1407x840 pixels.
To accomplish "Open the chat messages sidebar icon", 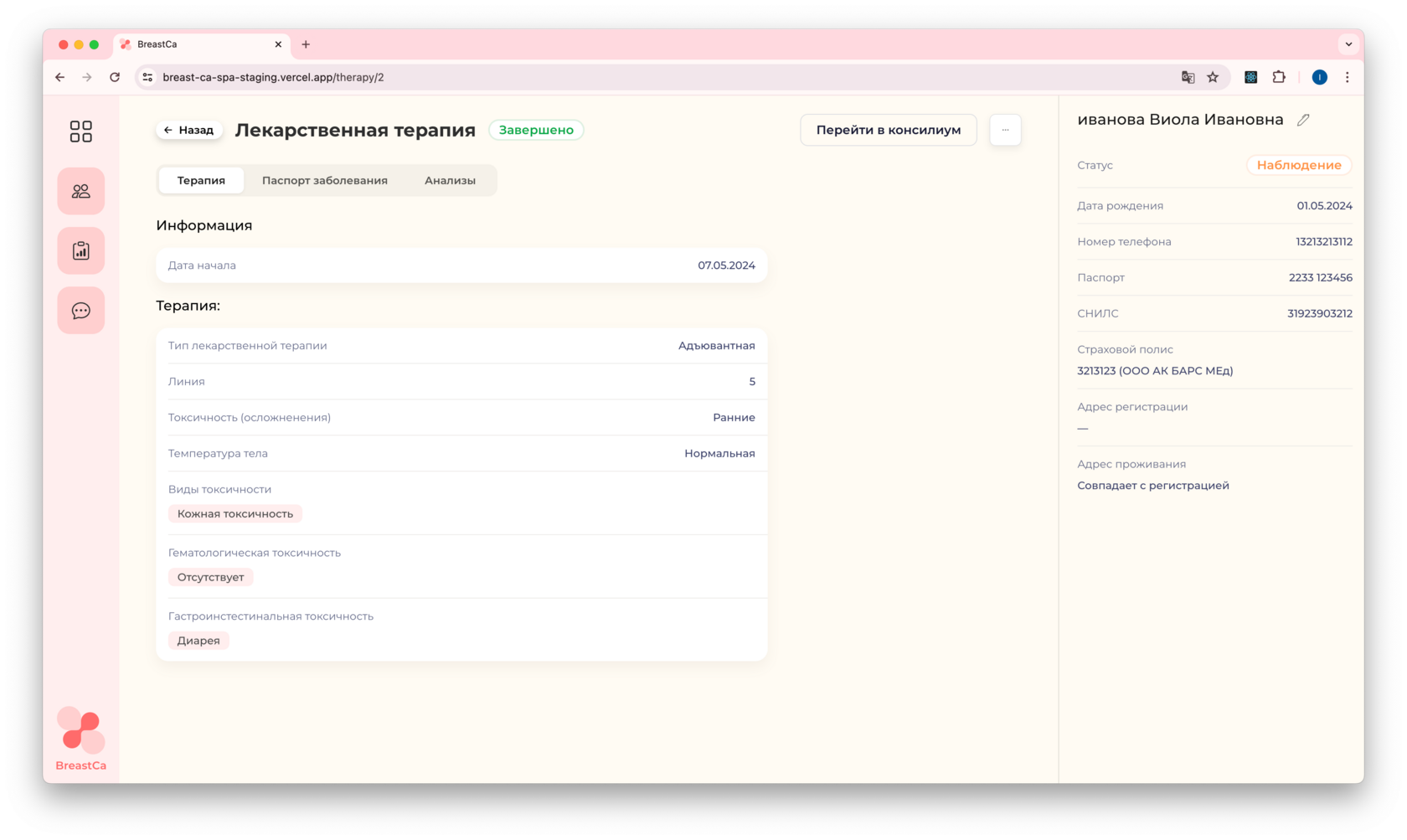I will point(80,311).
